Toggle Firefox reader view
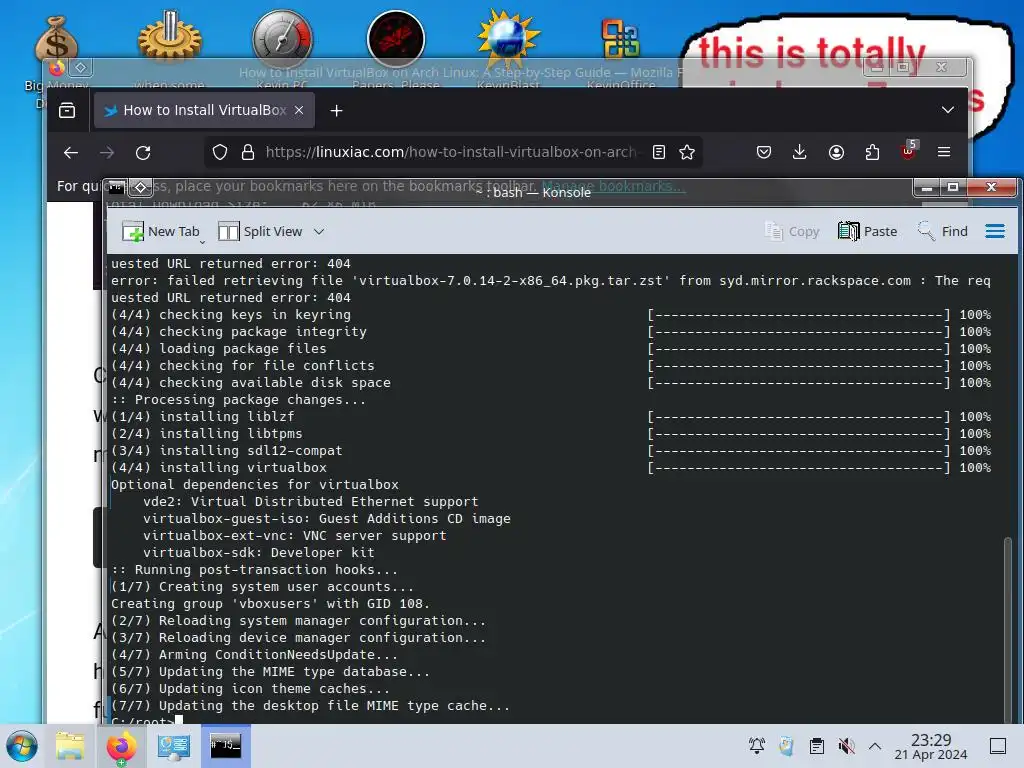The height and width of the screenshot is (768, 1024). 659,152
